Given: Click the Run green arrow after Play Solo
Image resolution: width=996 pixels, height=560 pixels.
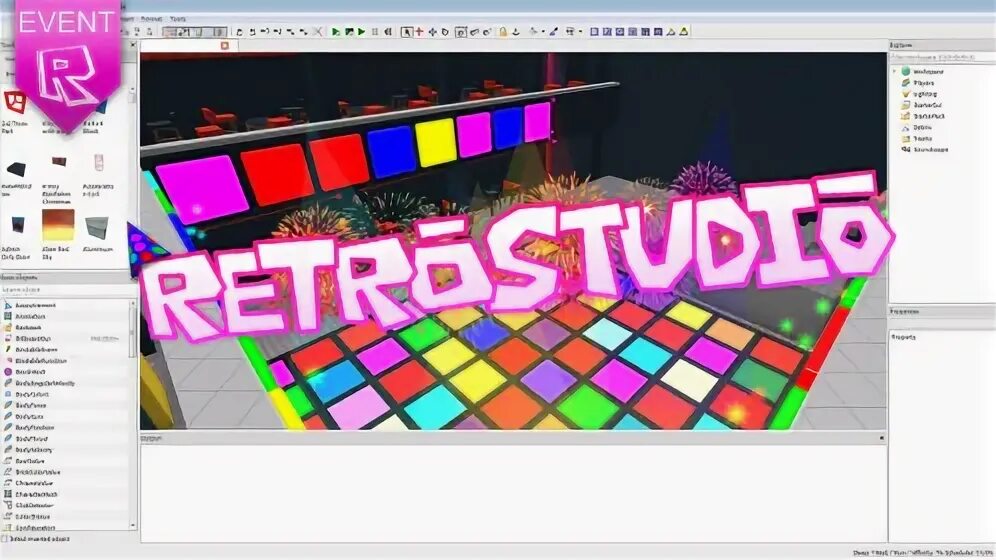Looking at the screenshot, I should 361,31.
